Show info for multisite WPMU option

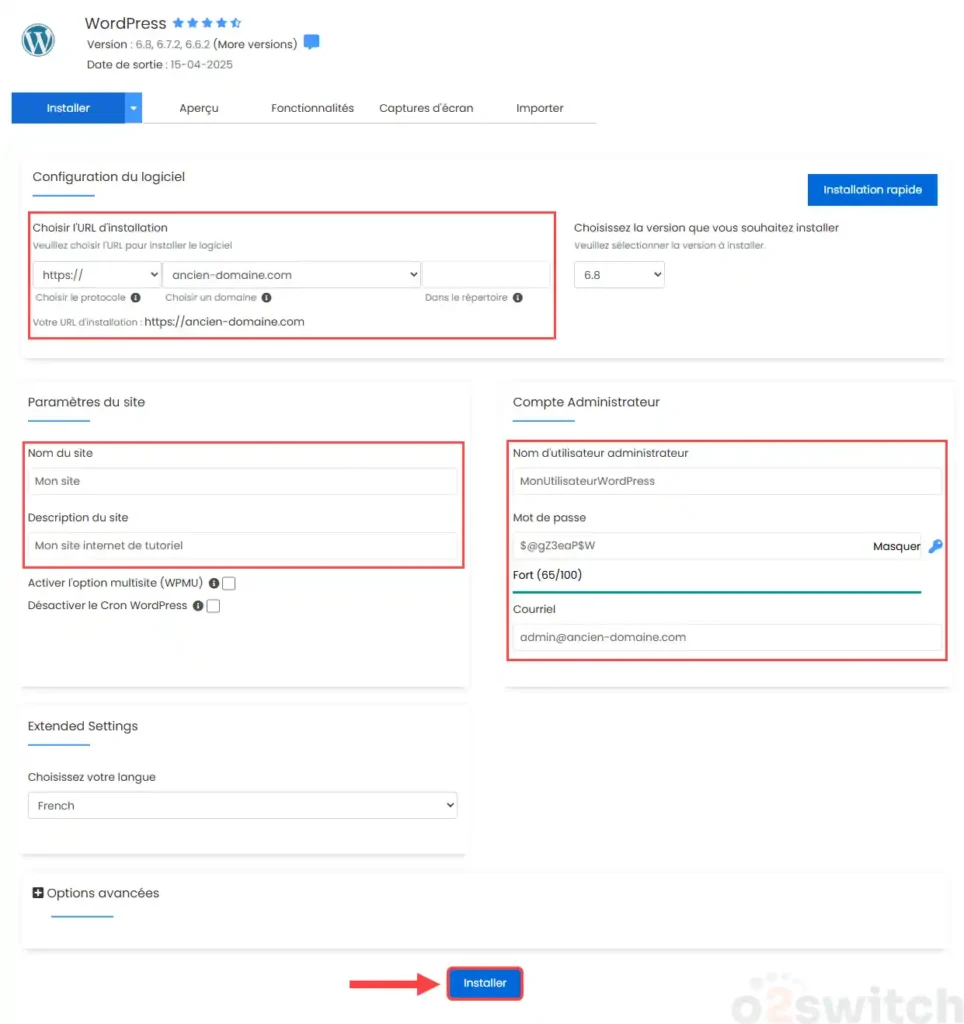tap(214, 583)
